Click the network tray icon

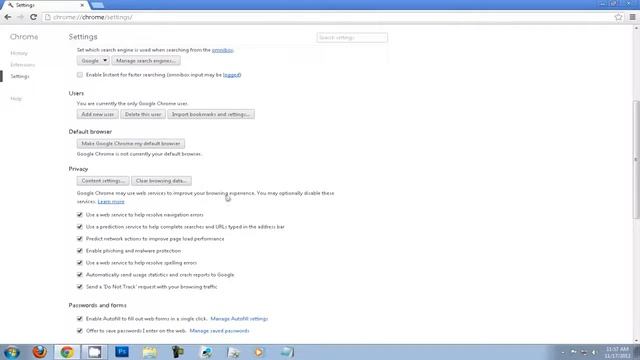584,352
